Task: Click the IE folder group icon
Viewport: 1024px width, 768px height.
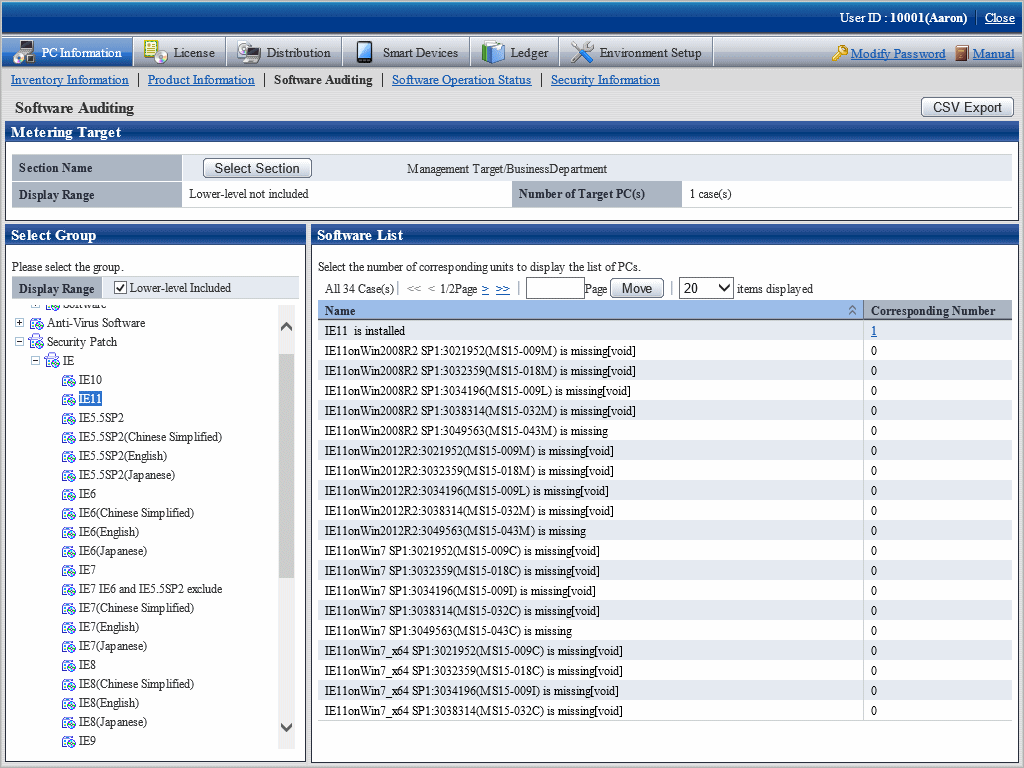Action: tap(52, 361)
